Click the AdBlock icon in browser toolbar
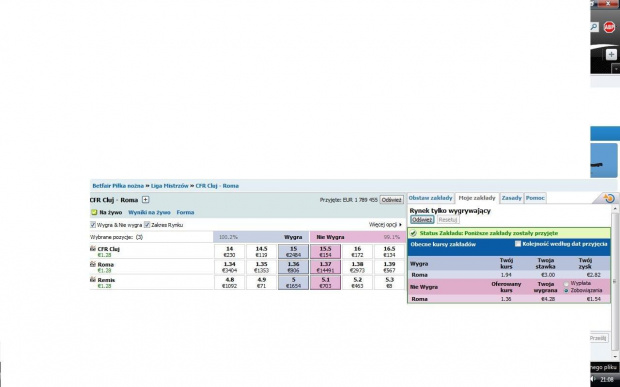620x387 pixels. pos(609,27)
